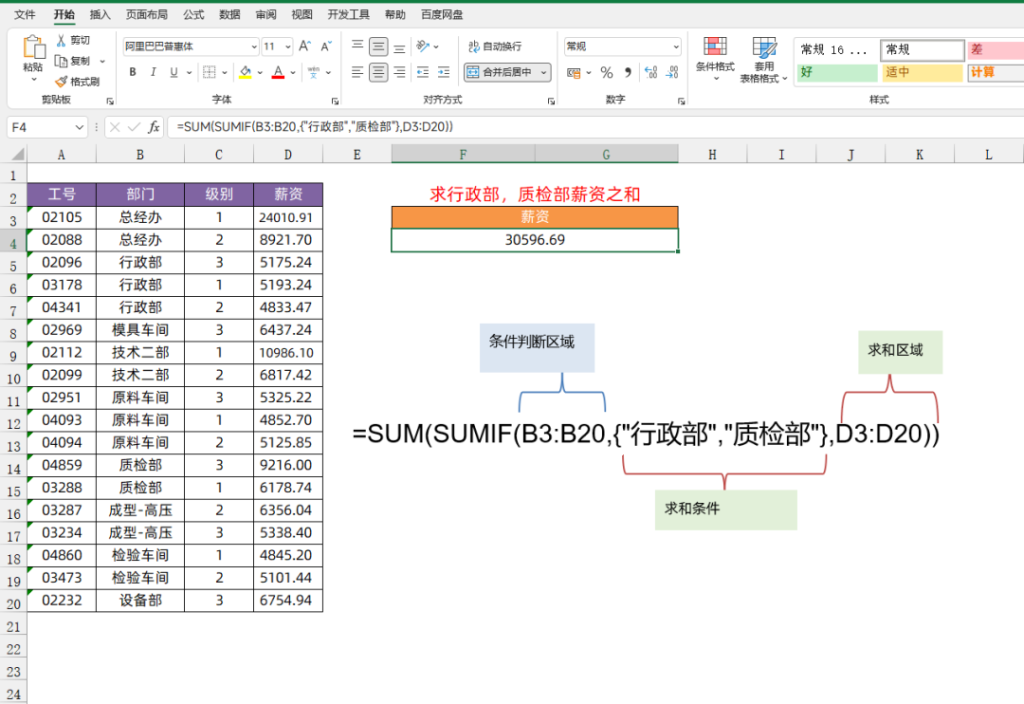Expand the 粘贴 paste options arrow

33,79
